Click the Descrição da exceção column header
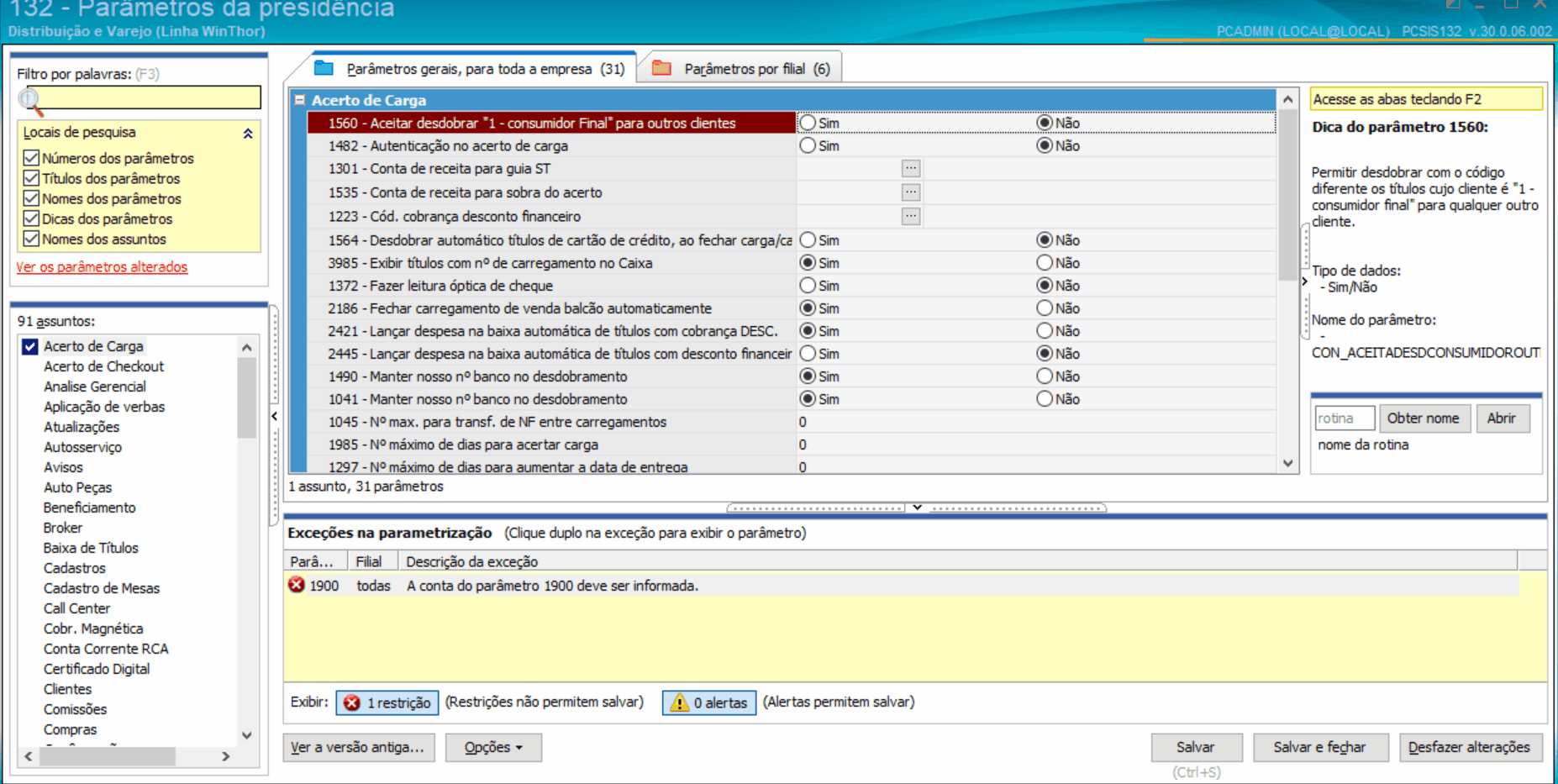 (x=958, y=561)
